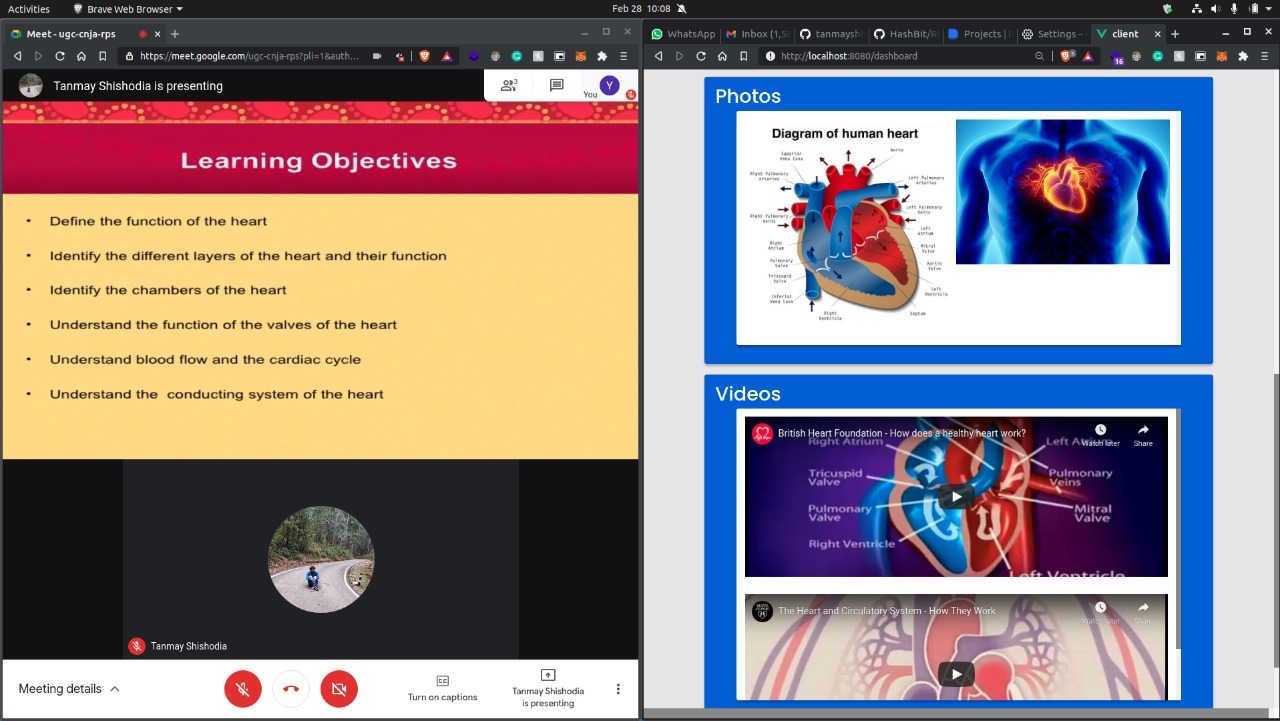Open Grammarly extension in Meet window
The image size is (1280, 721).
[517, 56]
